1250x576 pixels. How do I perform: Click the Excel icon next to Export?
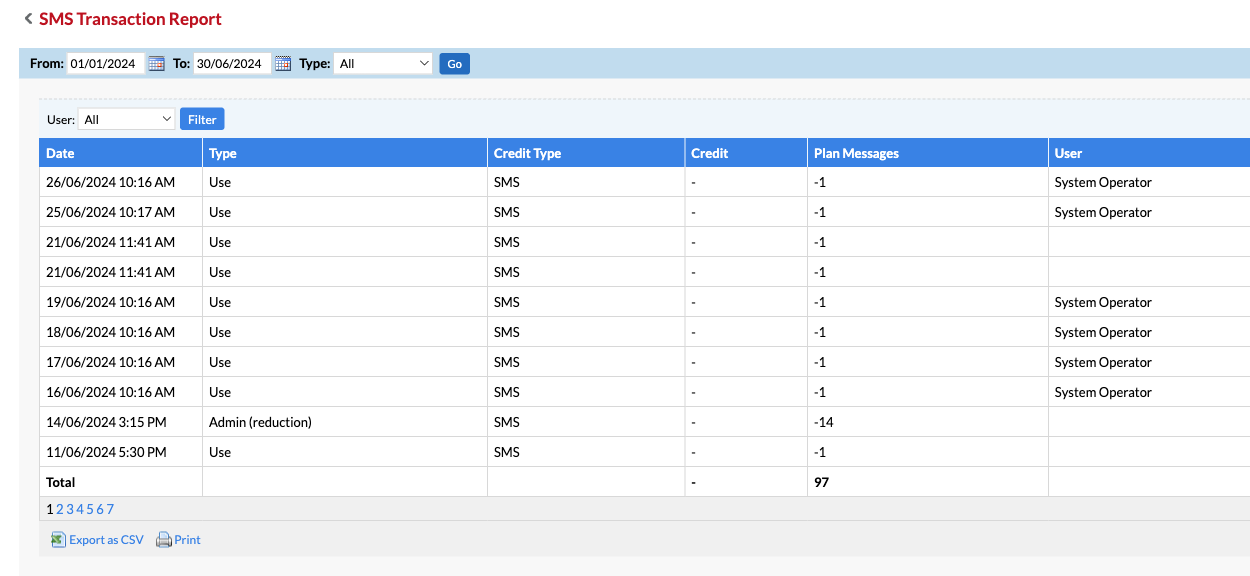pyautogui.click(x=59, y=539)
